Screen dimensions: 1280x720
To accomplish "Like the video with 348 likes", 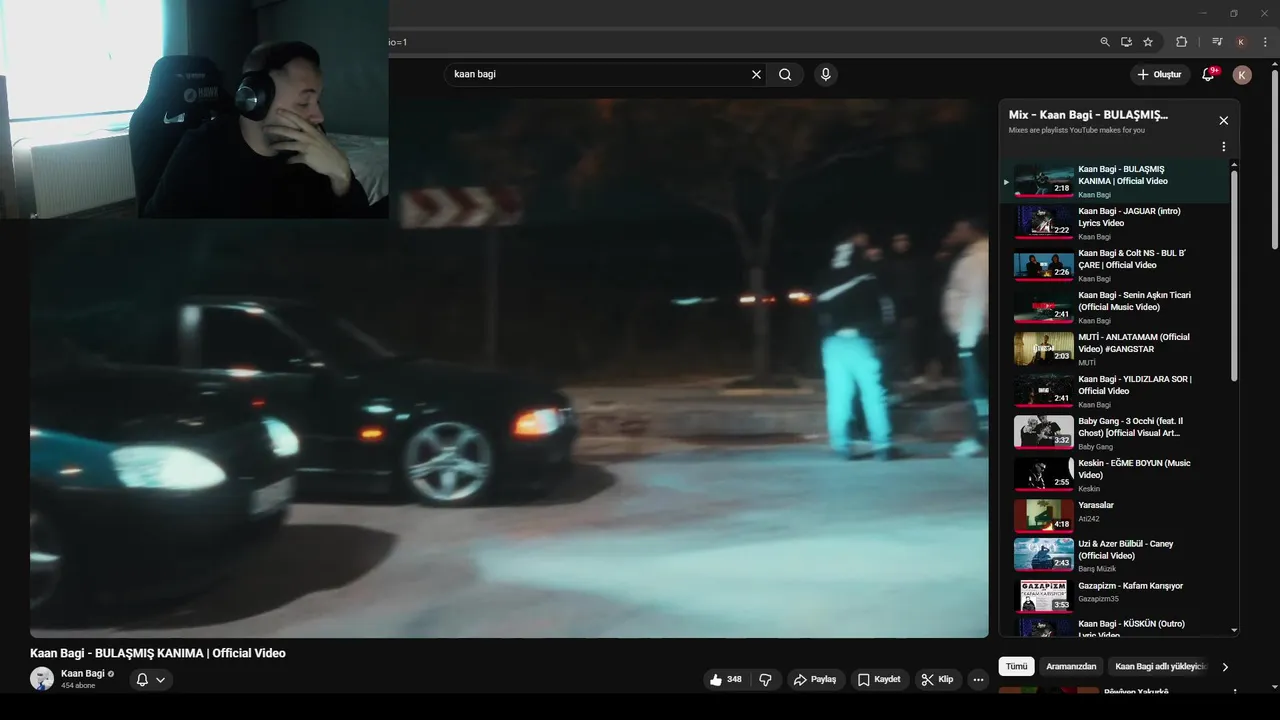I will point(725,679).
